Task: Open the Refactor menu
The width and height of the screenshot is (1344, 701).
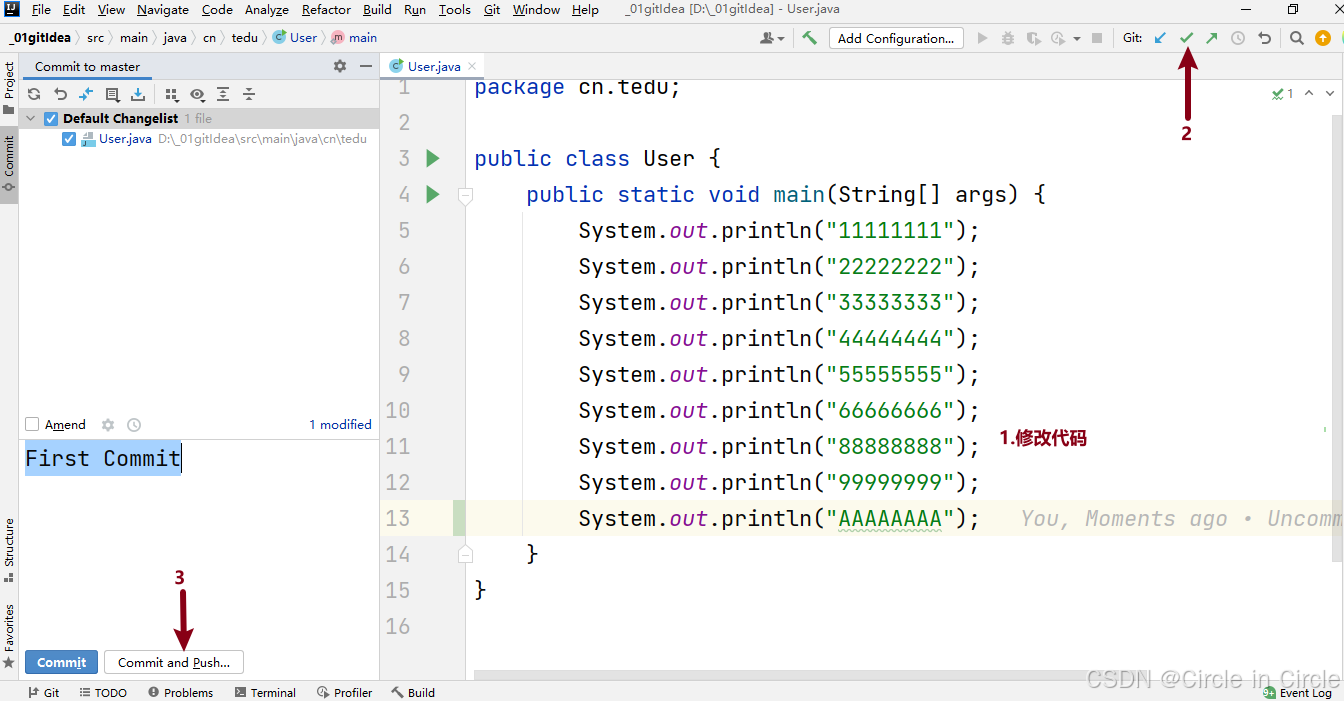Action: click(326, 10)
